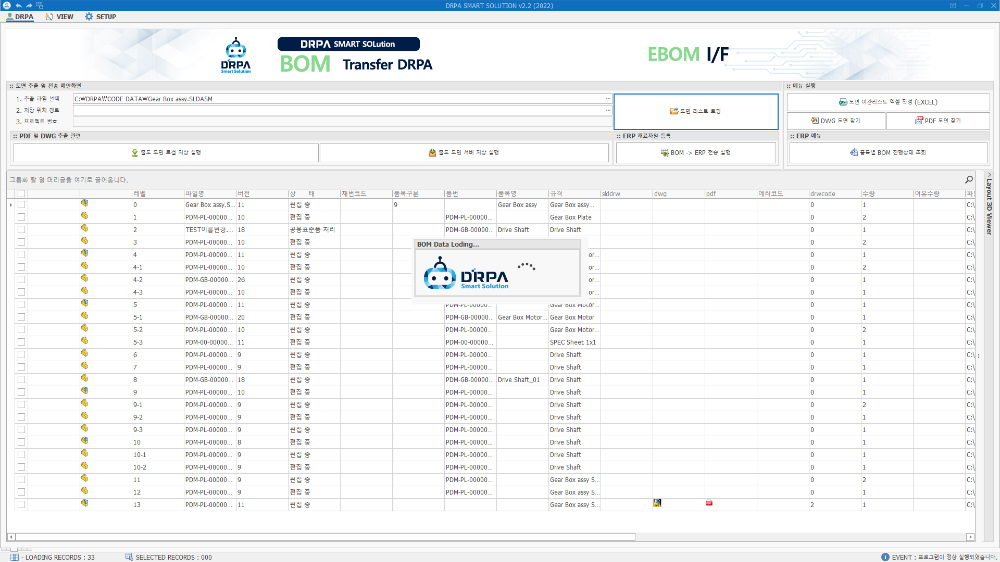Click the PDF drawing button
This screenshot has width=1000, height=562.
click(x=938, y=120)
